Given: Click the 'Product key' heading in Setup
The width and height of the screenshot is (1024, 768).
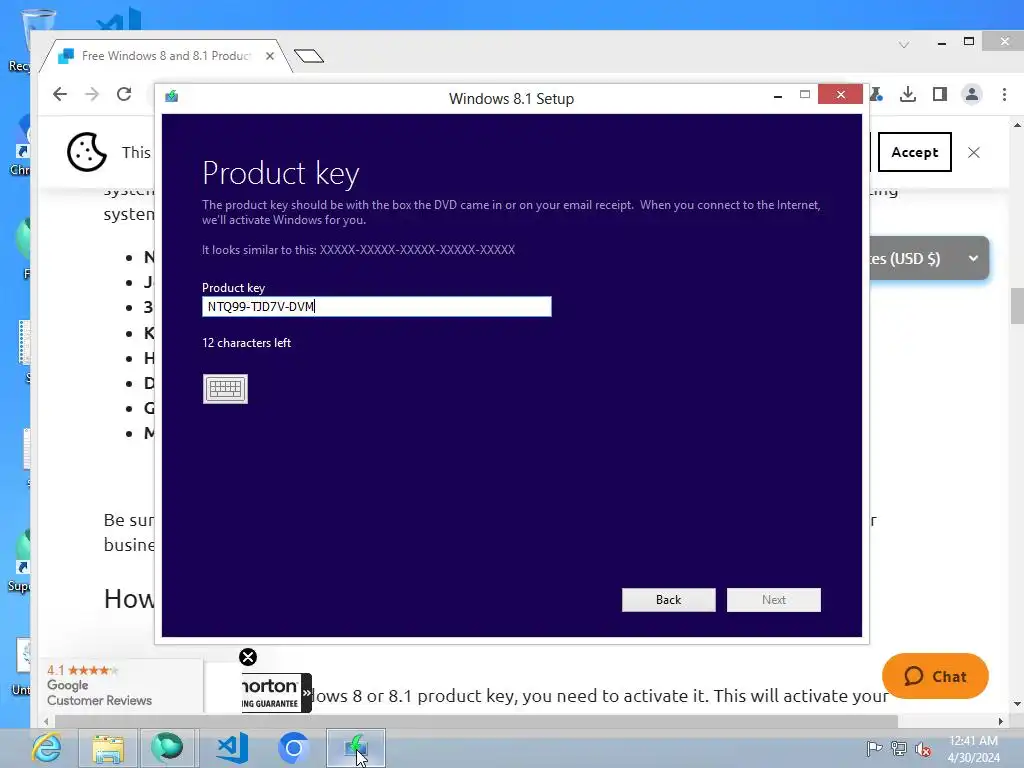Looking at the screenshot, I should click(x=281, y=173).
